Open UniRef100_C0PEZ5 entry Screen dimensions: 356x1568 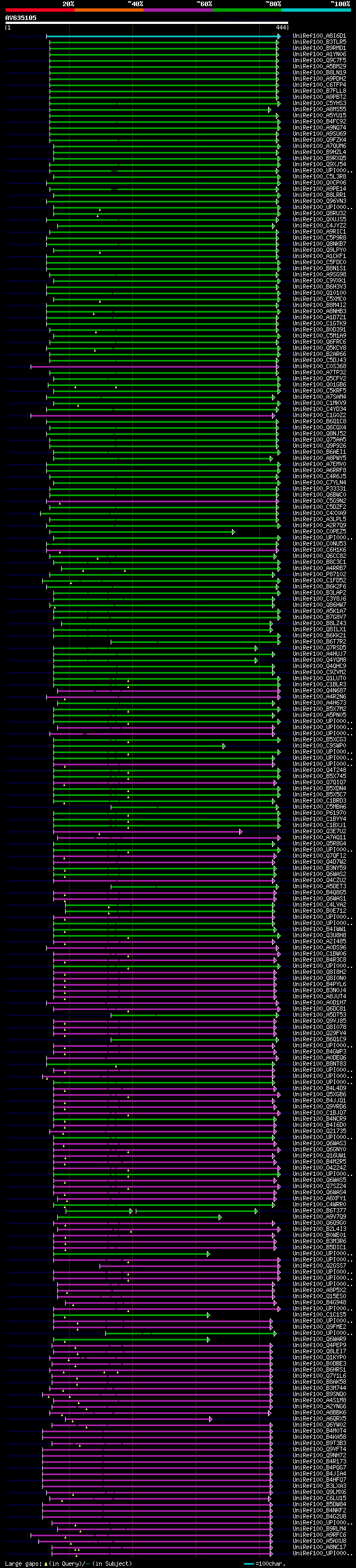pos(319,532)
